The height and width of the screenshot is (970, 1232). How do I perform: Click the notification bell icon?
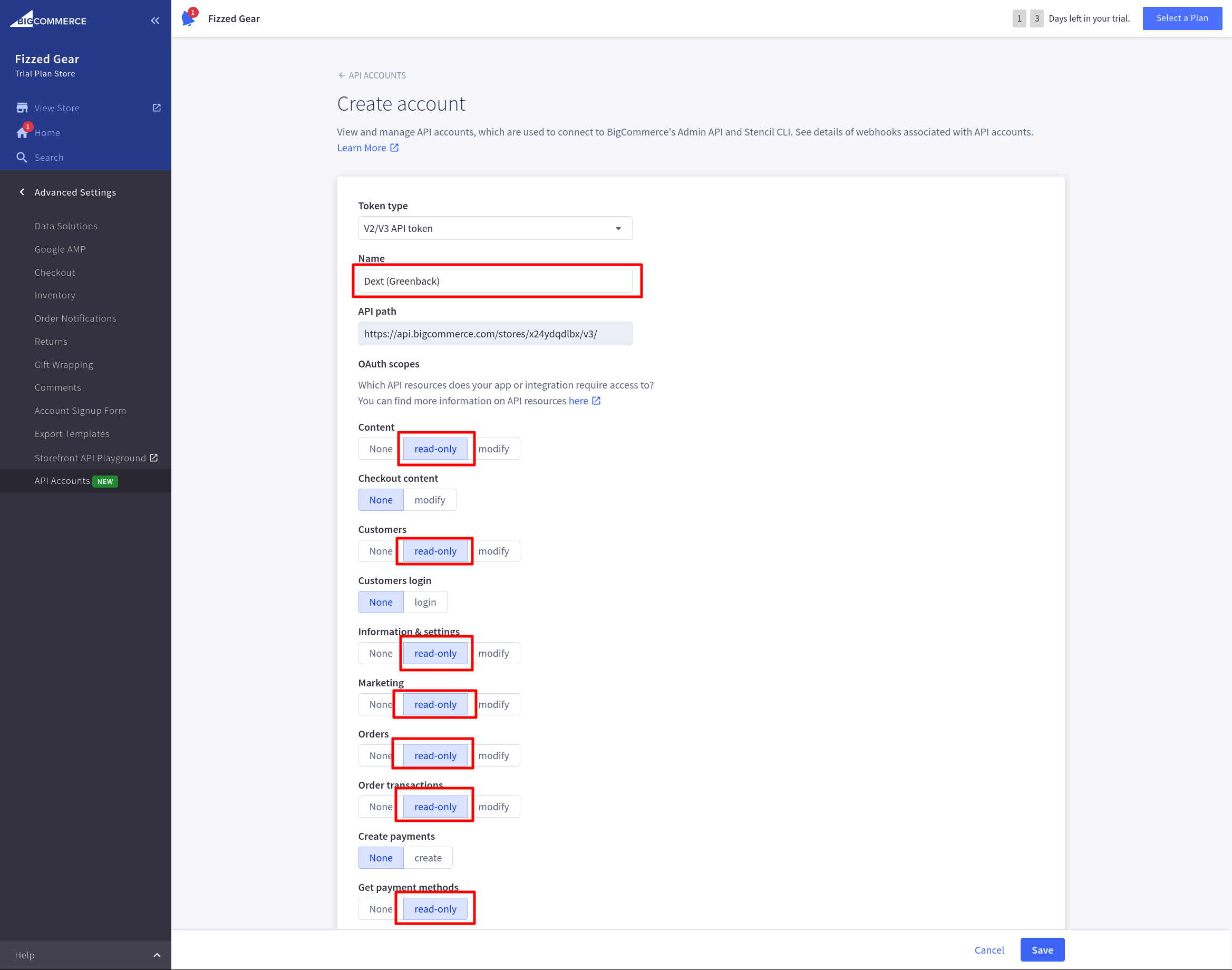pos(189,18)
